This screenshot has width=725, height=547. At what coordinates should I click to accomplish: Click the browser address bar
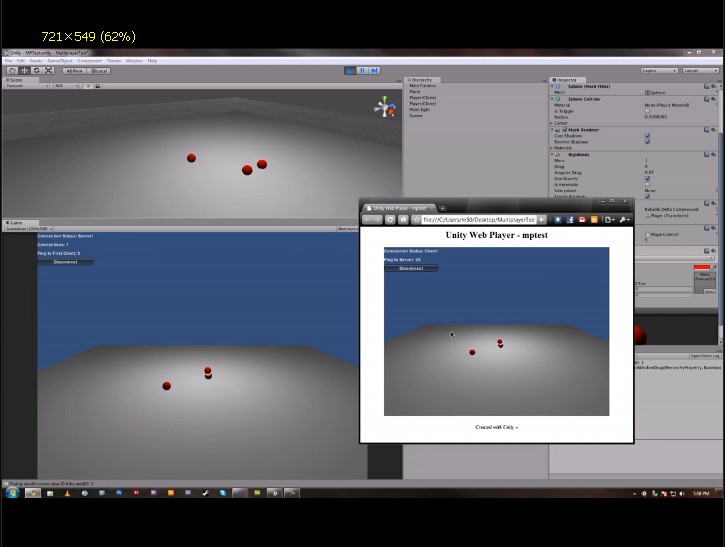(x=479, y=220)
